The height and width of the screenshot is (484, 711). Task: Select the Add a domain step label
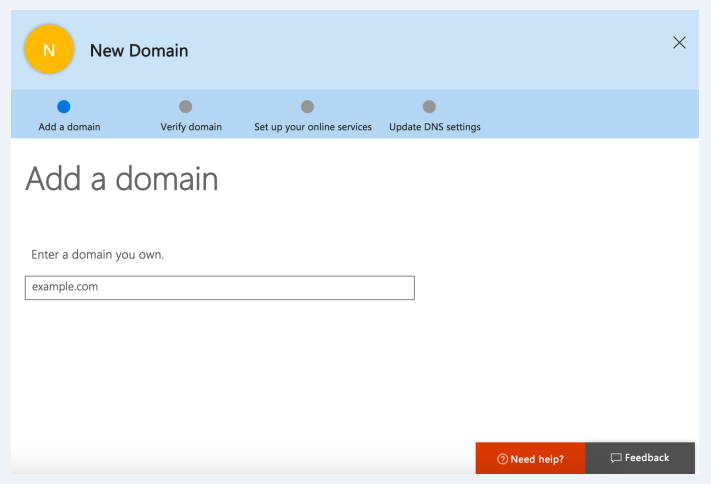[69, 127]
